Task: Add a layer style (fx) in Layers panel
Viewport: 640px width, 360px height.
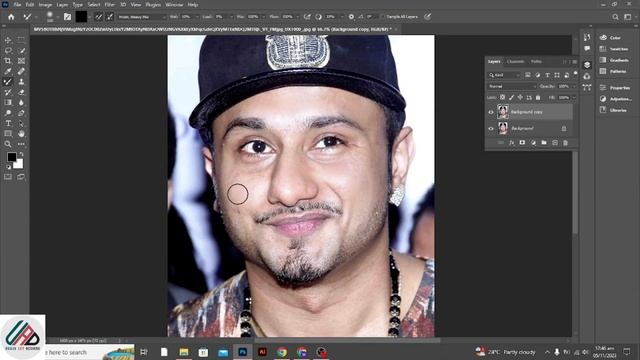Action: tap(511, 142)
